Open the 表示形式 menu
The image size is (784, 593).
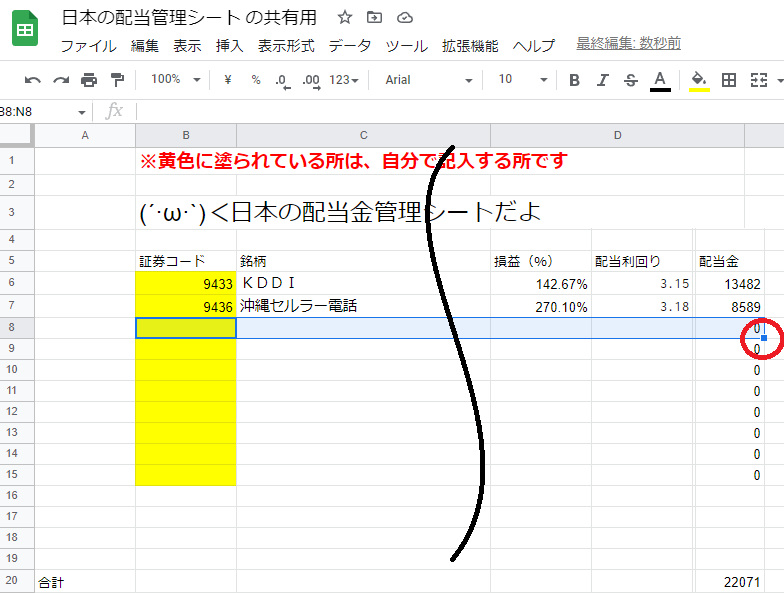tap(286, 46)
